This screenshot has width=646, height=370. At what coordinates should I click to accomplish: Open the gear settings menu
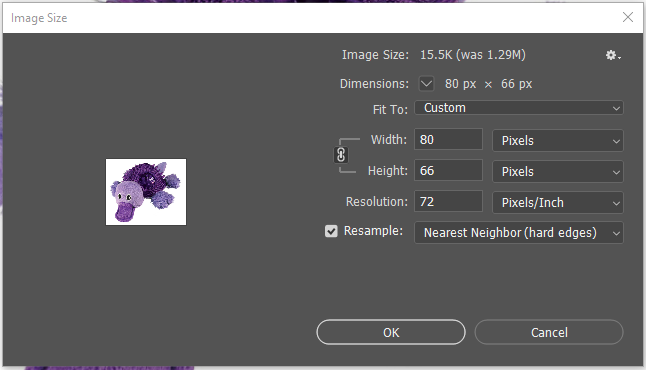tap(613, 55)
